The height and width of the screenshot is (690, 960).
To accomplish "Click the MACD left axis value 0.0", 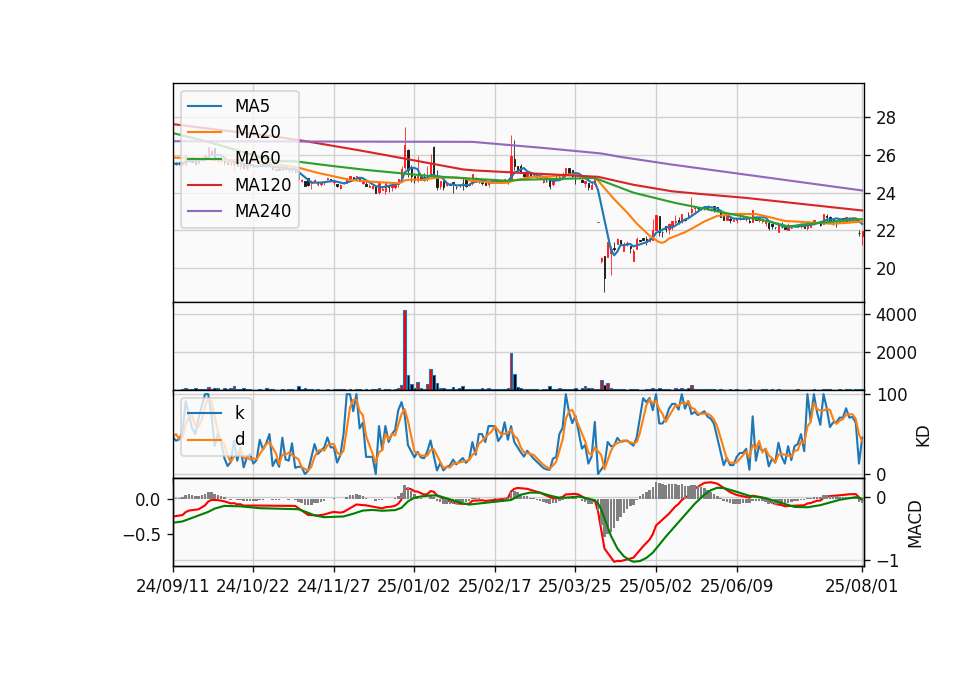I will point(147,500).
